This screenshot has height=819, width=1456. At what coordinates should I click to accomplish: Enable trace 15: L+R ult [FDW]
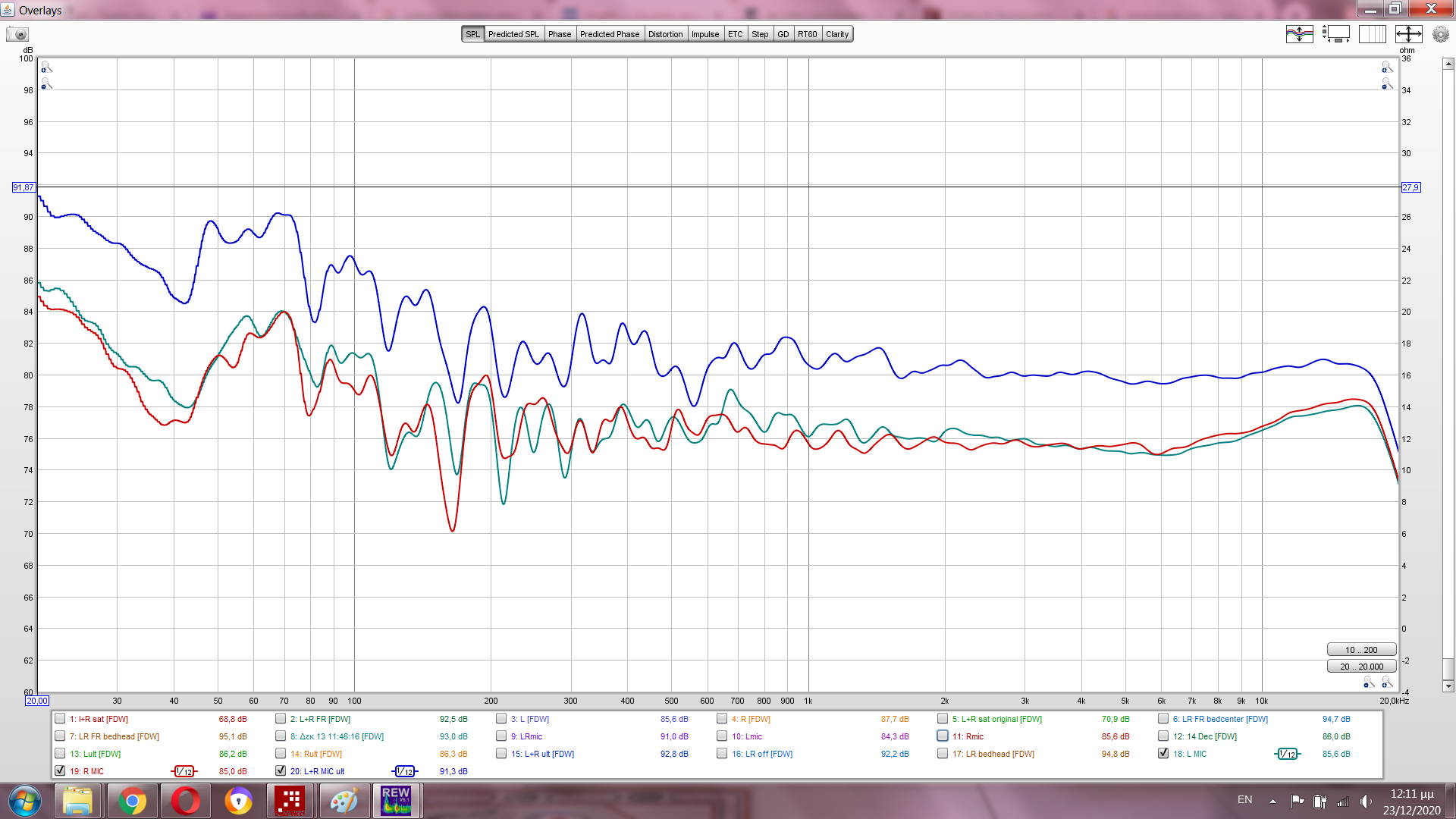[x=501, y=753]
